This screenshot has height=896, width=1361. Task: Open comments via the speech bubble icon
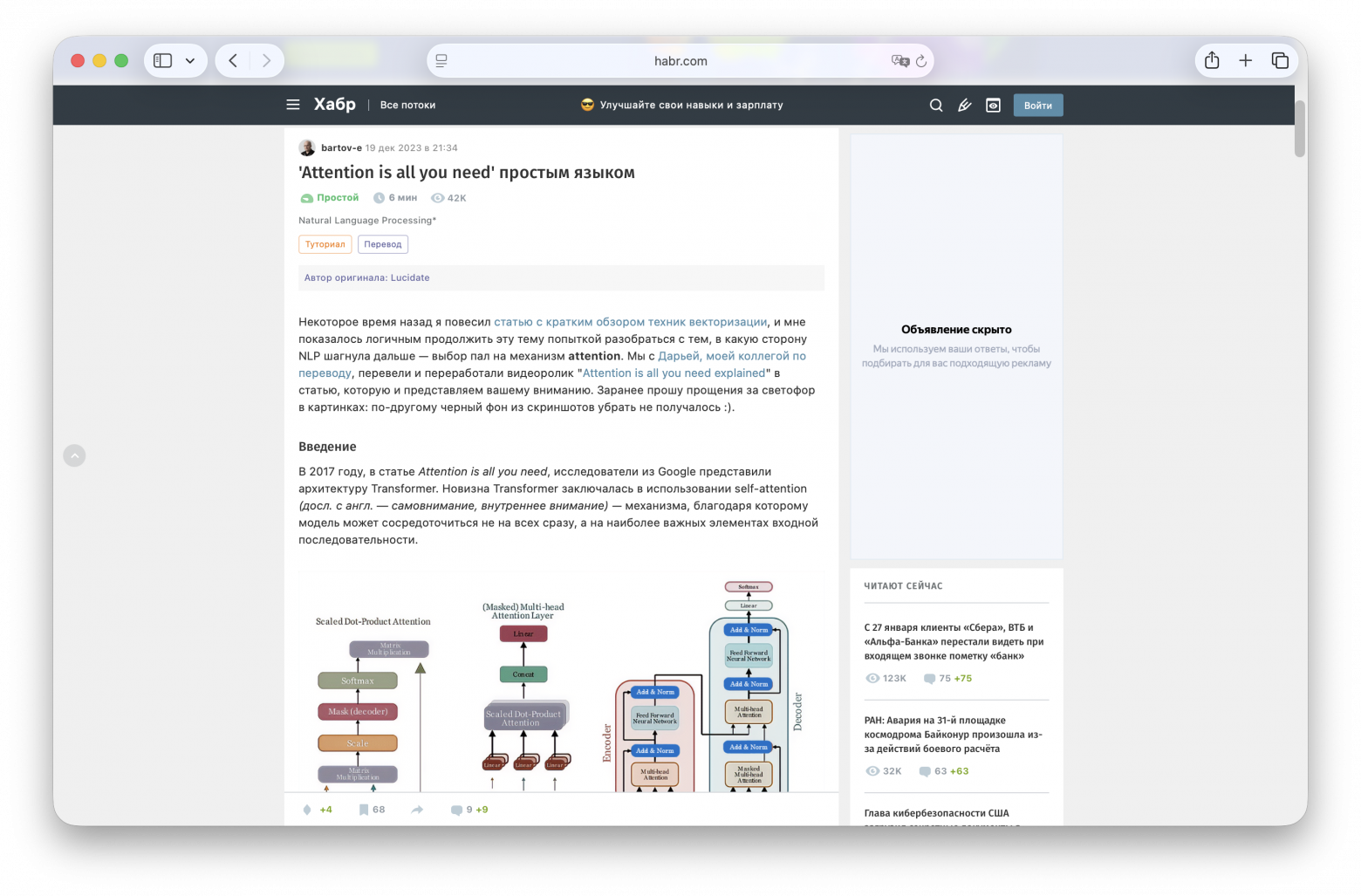click(456, 810)
